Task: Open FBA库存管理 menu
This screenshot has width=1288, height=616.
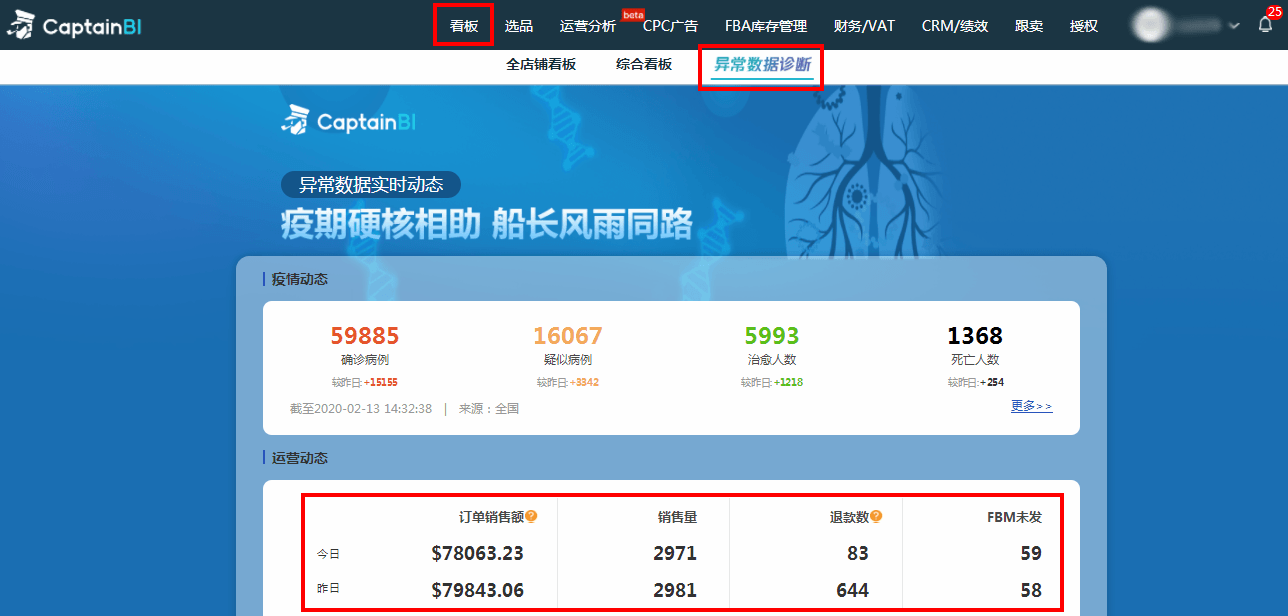Action: (766, 26)
